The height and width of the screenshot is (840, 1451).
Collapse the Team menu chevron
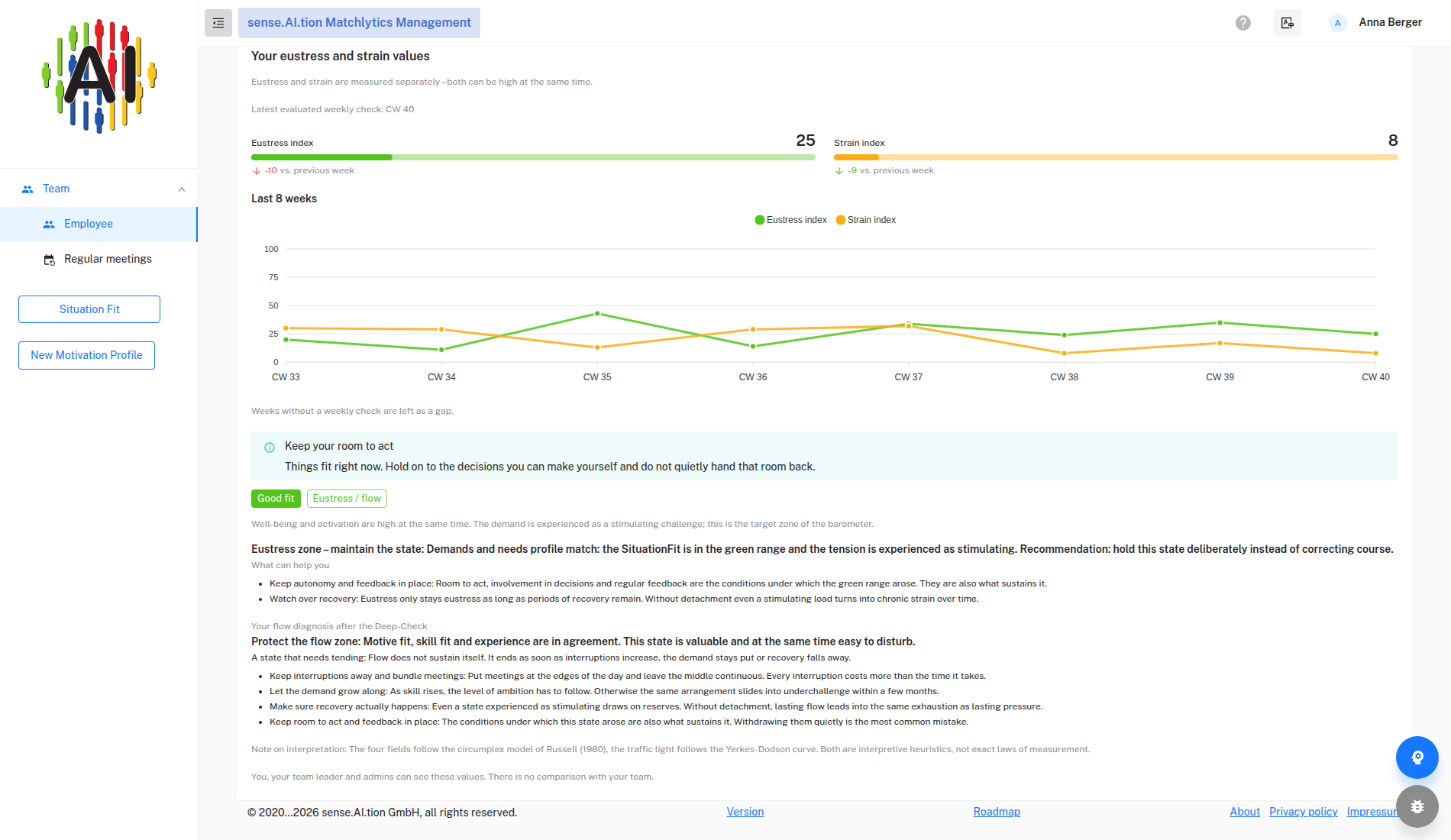[x=182, y=189]
